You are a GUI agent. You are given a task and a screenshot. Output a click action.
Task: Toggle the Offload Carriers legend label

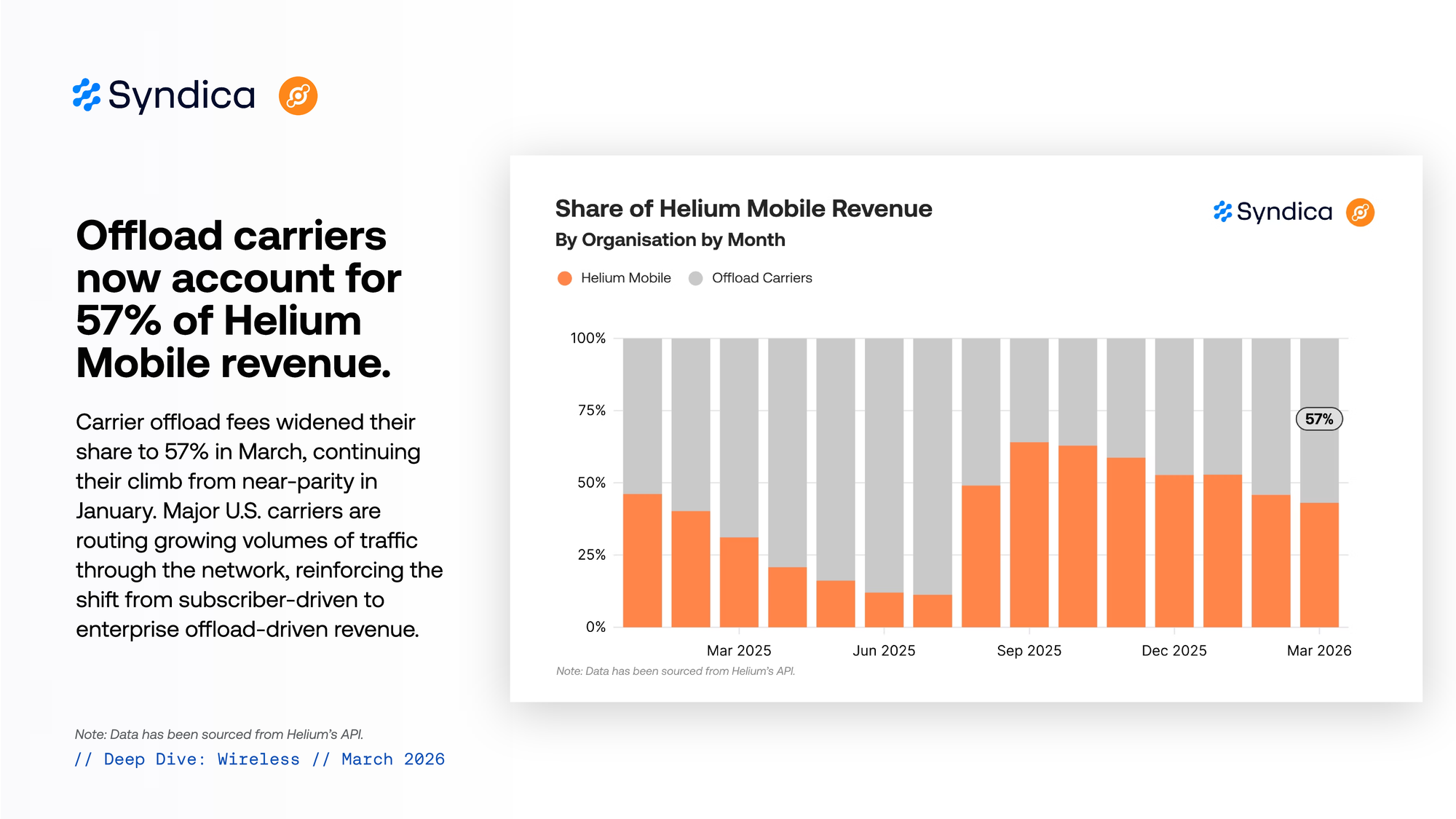[x=761, y=278]
